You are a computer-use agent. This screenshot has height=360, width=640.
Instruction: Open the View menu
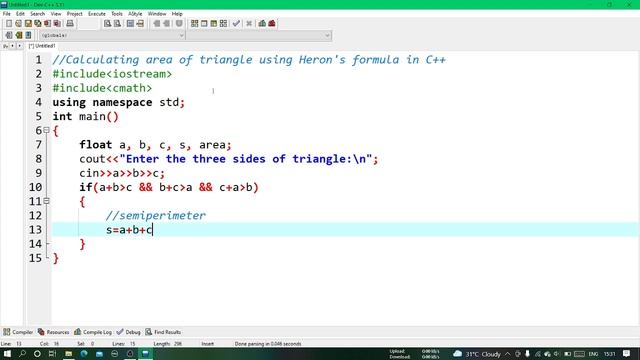pos(56,14)
